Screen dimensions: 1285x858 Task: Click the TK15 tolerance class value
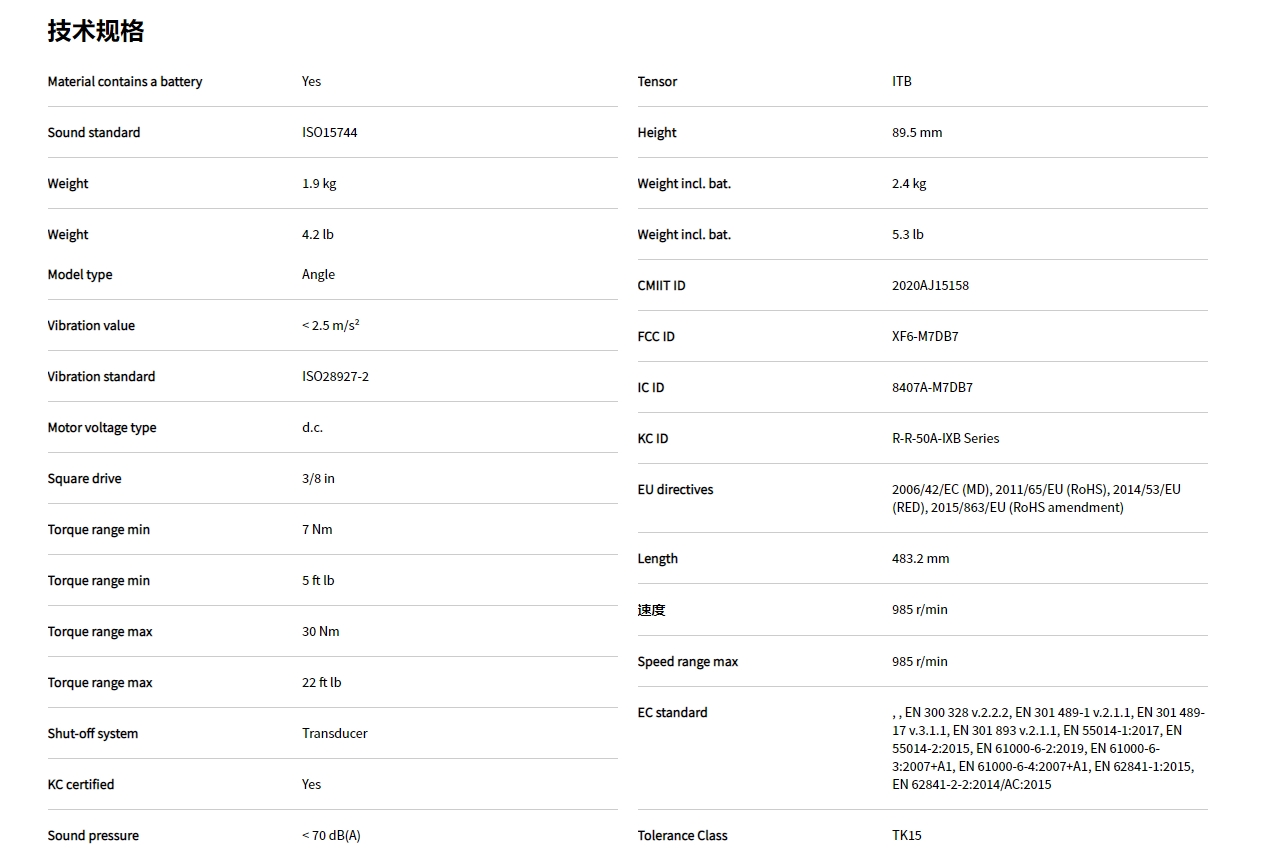pyautogui.click(x=906, y=835)
